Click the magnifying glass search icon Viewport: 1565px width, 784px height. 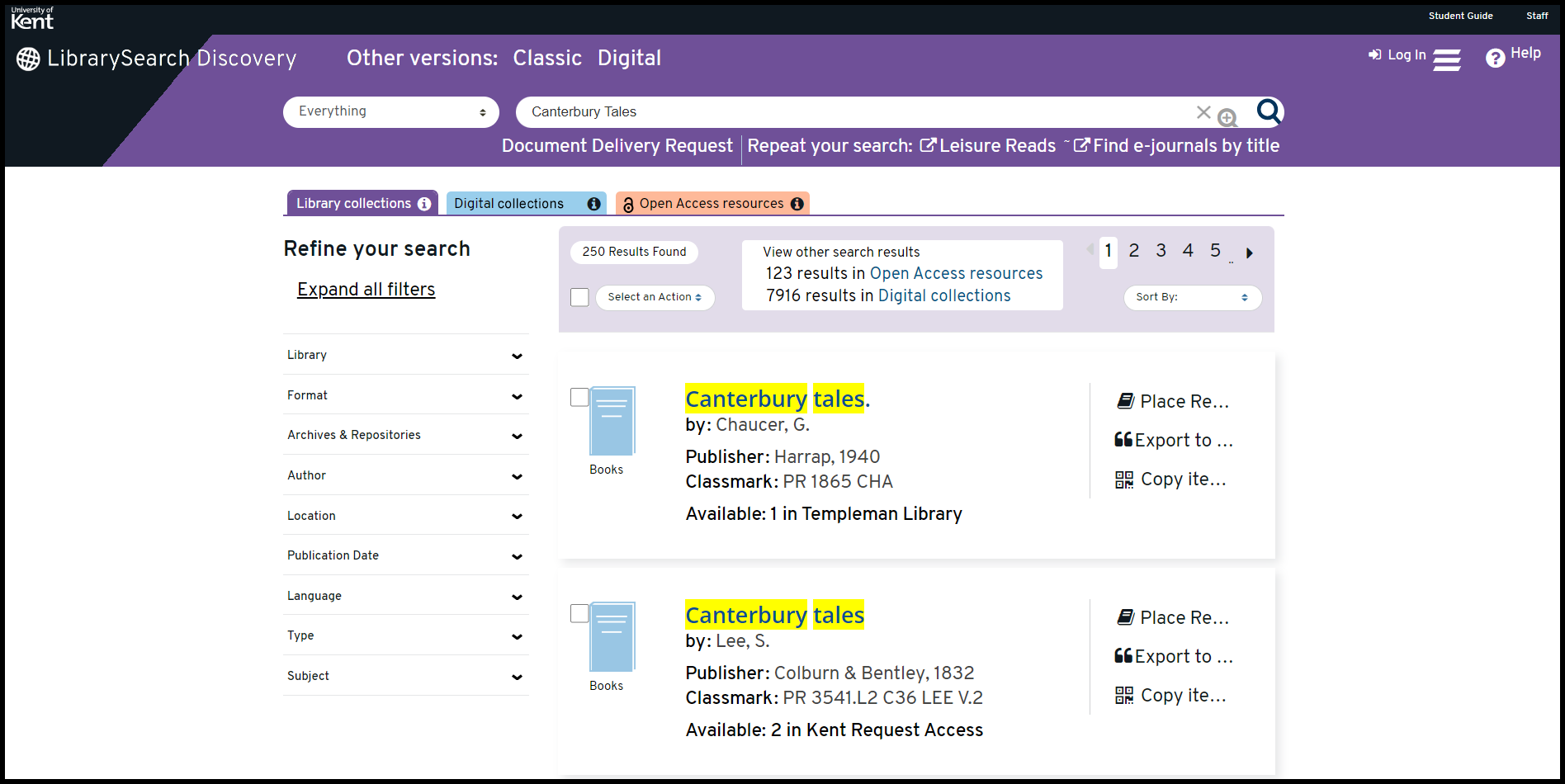[1269, 111]
